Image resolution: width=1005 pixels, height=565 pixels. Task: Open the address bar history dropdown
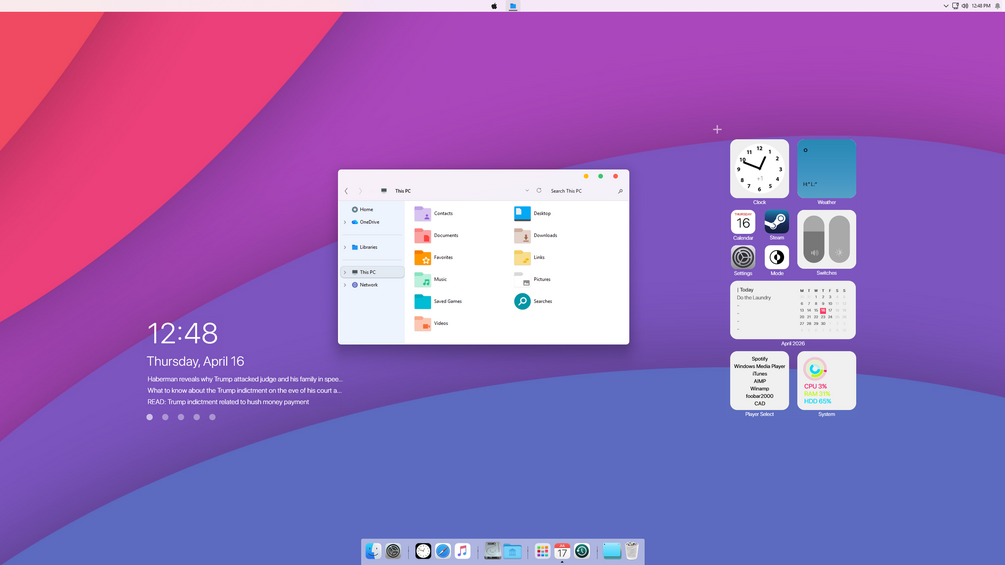(527, 191)
